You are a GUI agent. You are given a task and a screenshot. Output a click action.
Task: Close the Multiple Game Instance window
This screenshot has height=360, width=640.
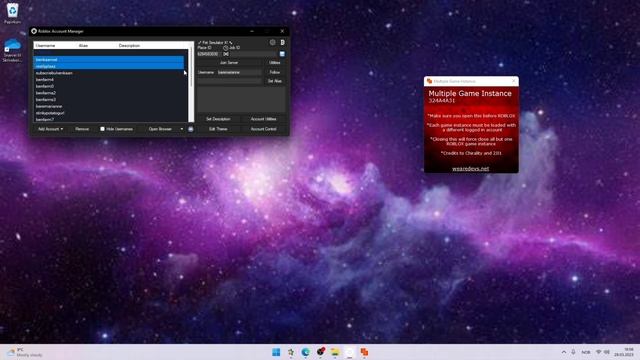(x=513, y=81)
